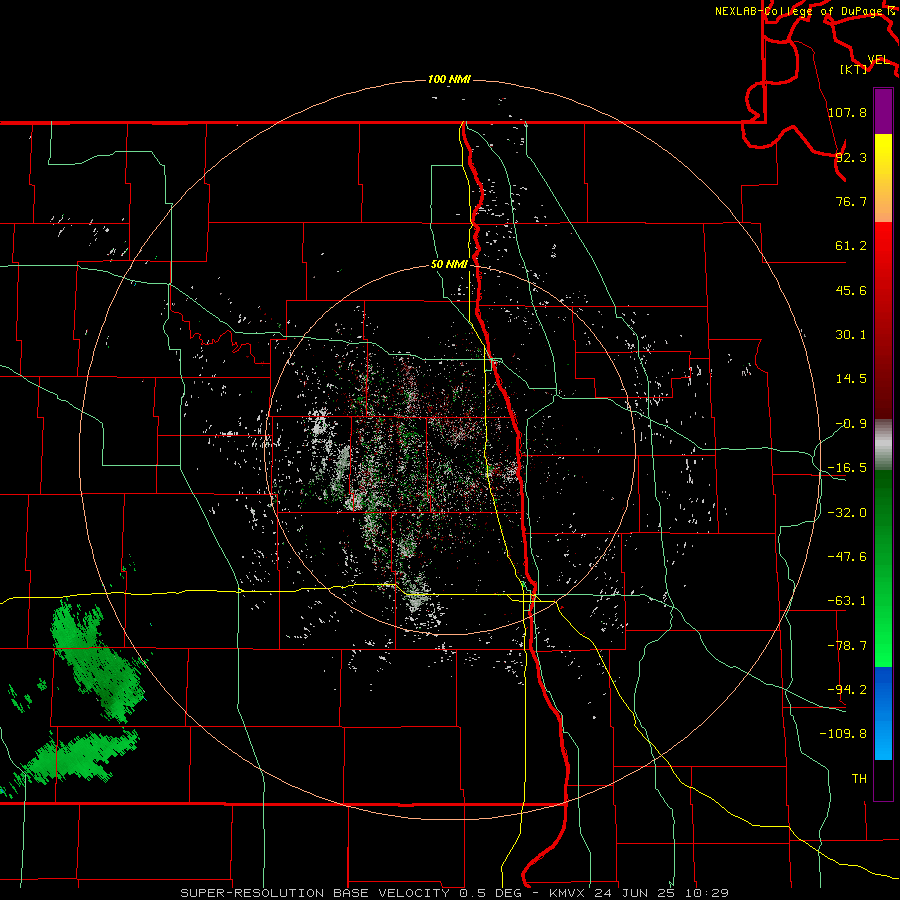The width and height of the screenshot is (900, 900).
Task: Click the -109.8 velocity scale value
Action: pos(843,734)
